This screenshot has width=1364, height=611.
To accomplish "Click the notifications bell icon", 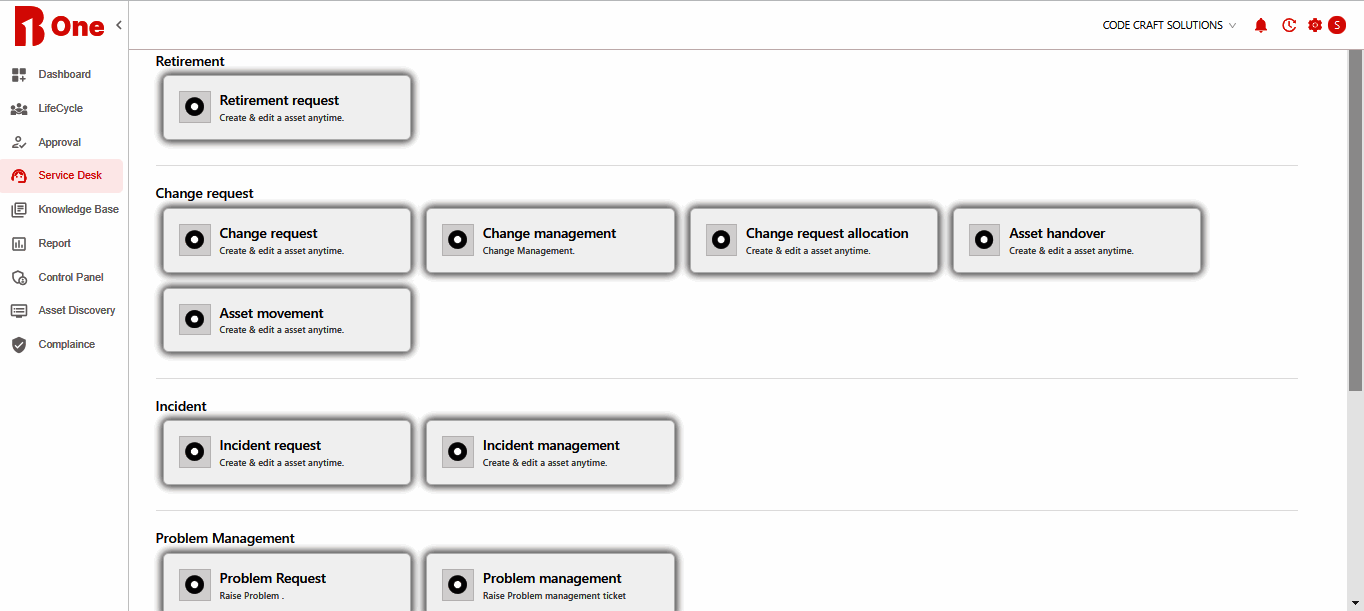I will click(1260, 26).
